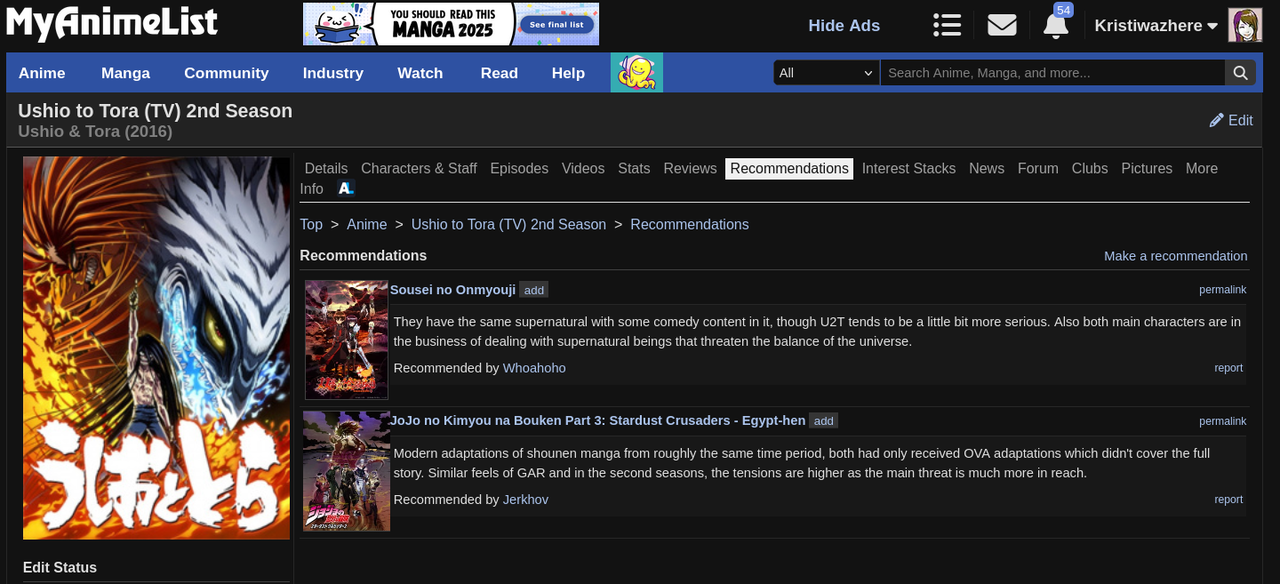1280x584 pixels.
Task: Click in the search anime and manga field
Action: click(1053, 73)
